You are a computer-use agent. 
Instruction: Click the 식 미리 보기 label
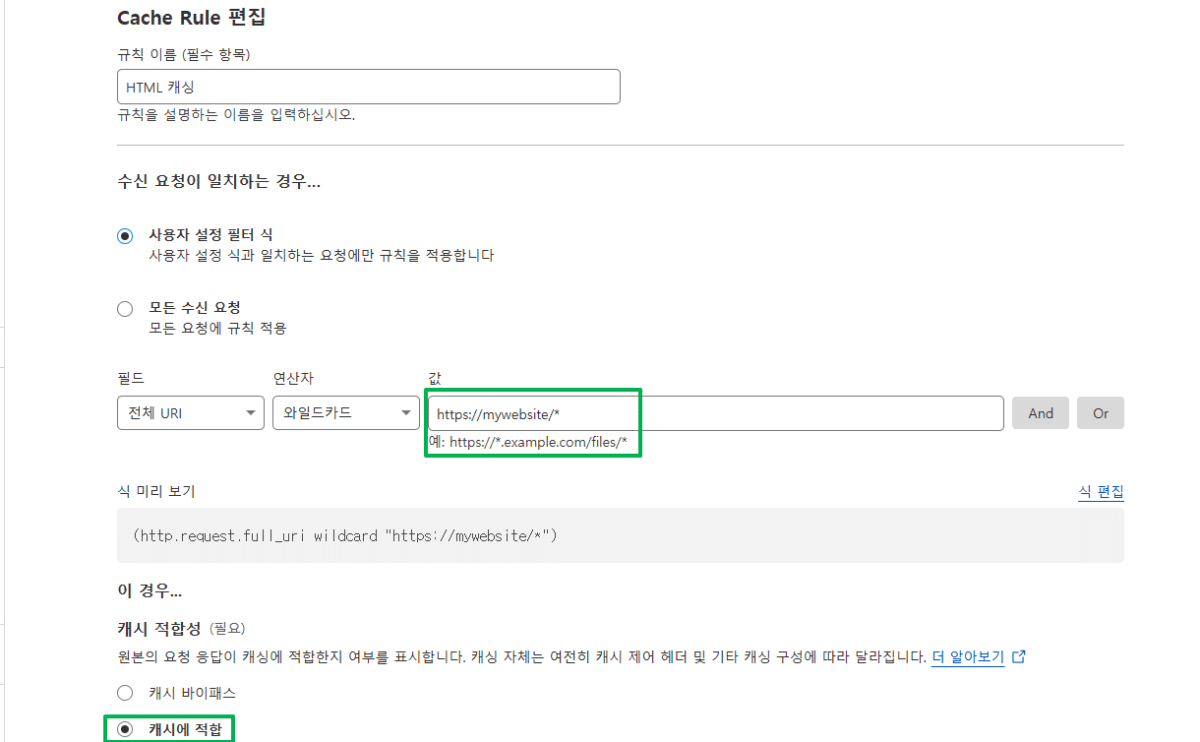pos(156,491)
